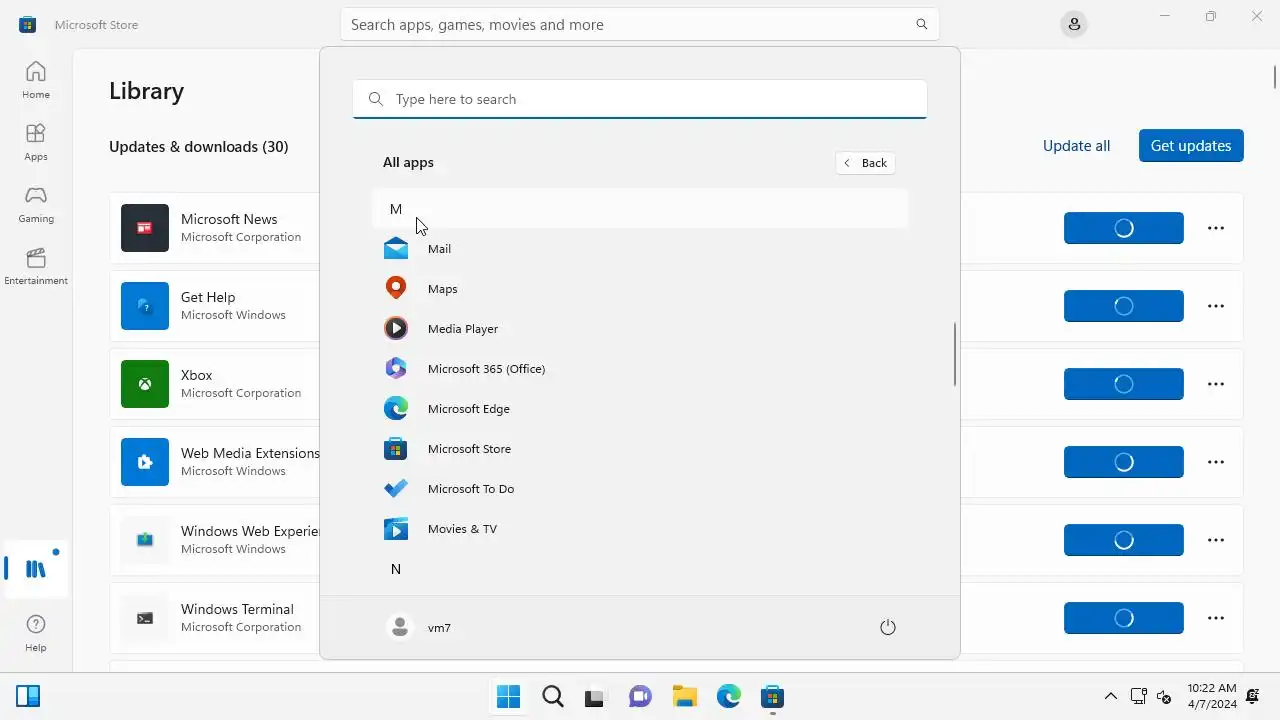This screenshot has height=720, width=1280.
Task: Open more options for Windows Terminal
Action: [x=1216, y=618]
